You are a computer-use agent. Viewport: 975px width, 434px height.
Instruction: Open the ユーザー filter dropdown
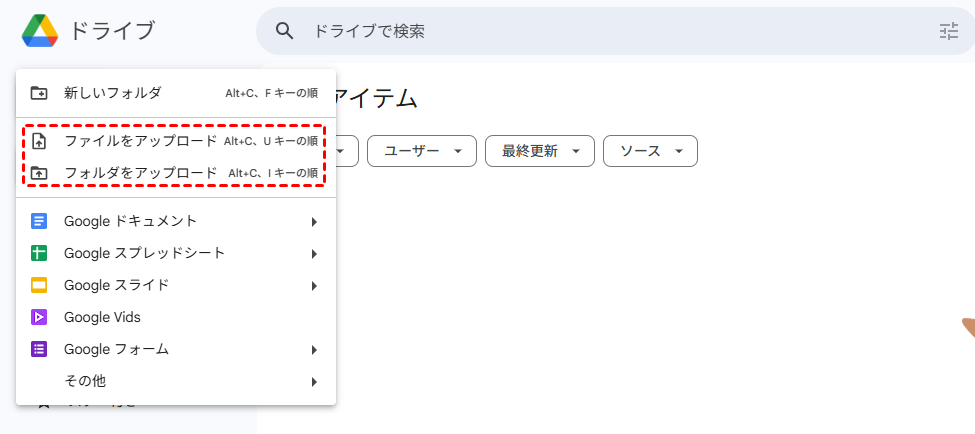pyautogui.click(x=422, y=151)
